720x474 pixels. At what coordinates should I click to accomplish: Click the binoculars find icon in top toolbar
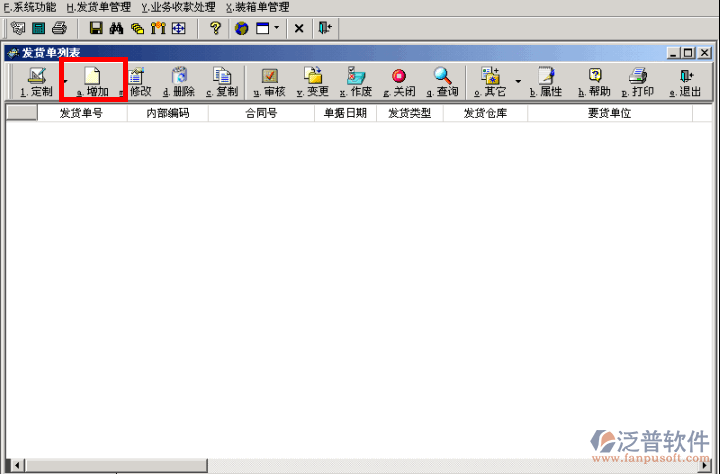tap(116, 28)
